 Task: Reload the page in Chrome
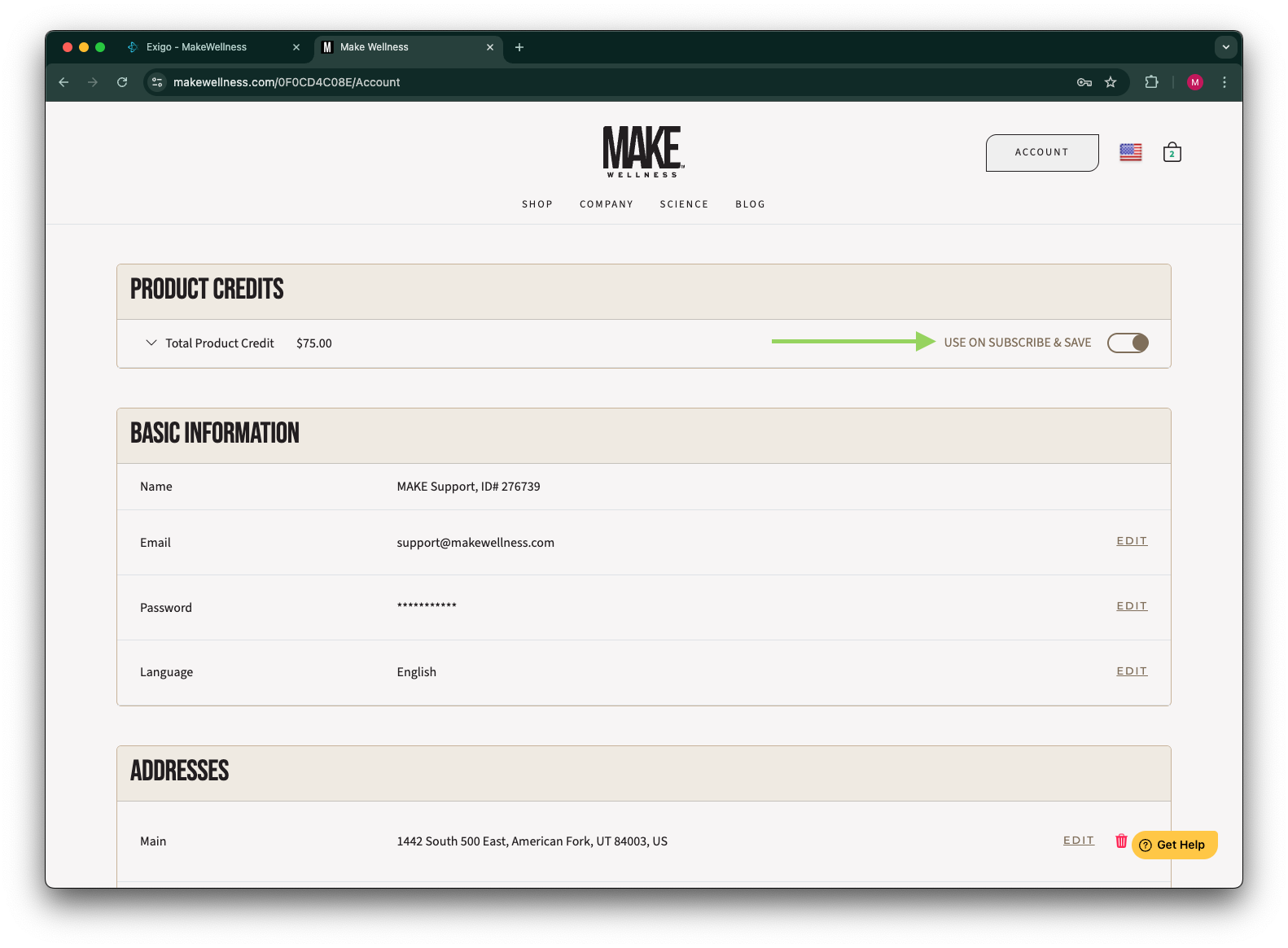pyautogui.click(x=122, y=82)
